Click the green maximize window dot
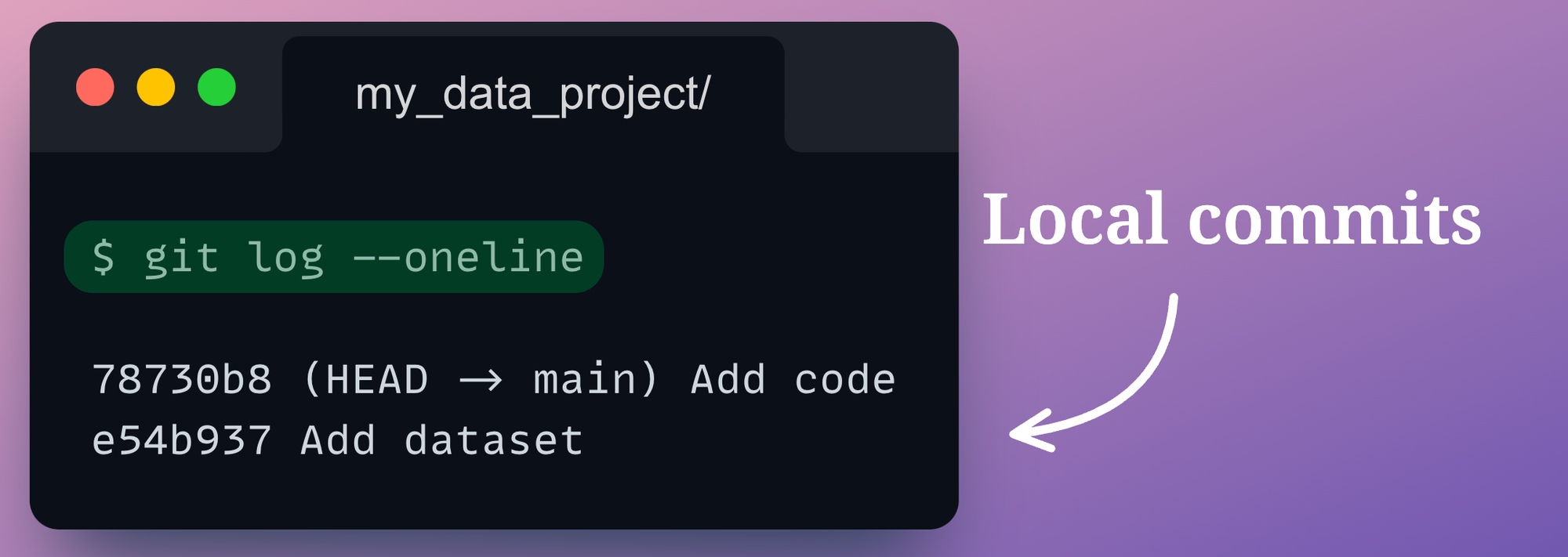The width and height of the screenshot is (1568, 557). [x=217, y=87]
